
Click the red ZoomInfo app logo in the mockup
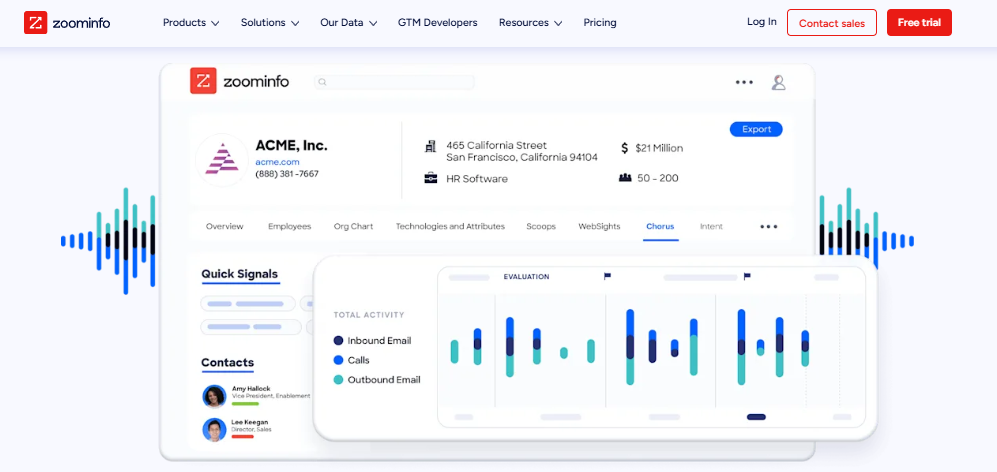click(203, 81)
